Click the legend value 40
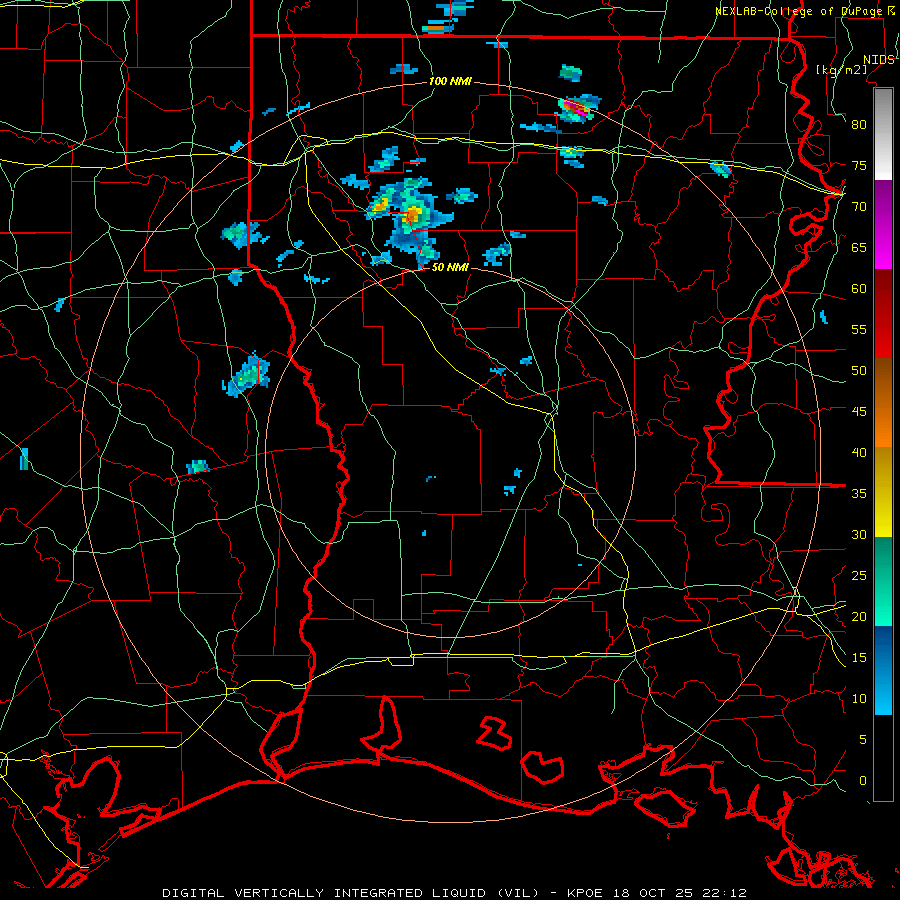 pos(859,453)
